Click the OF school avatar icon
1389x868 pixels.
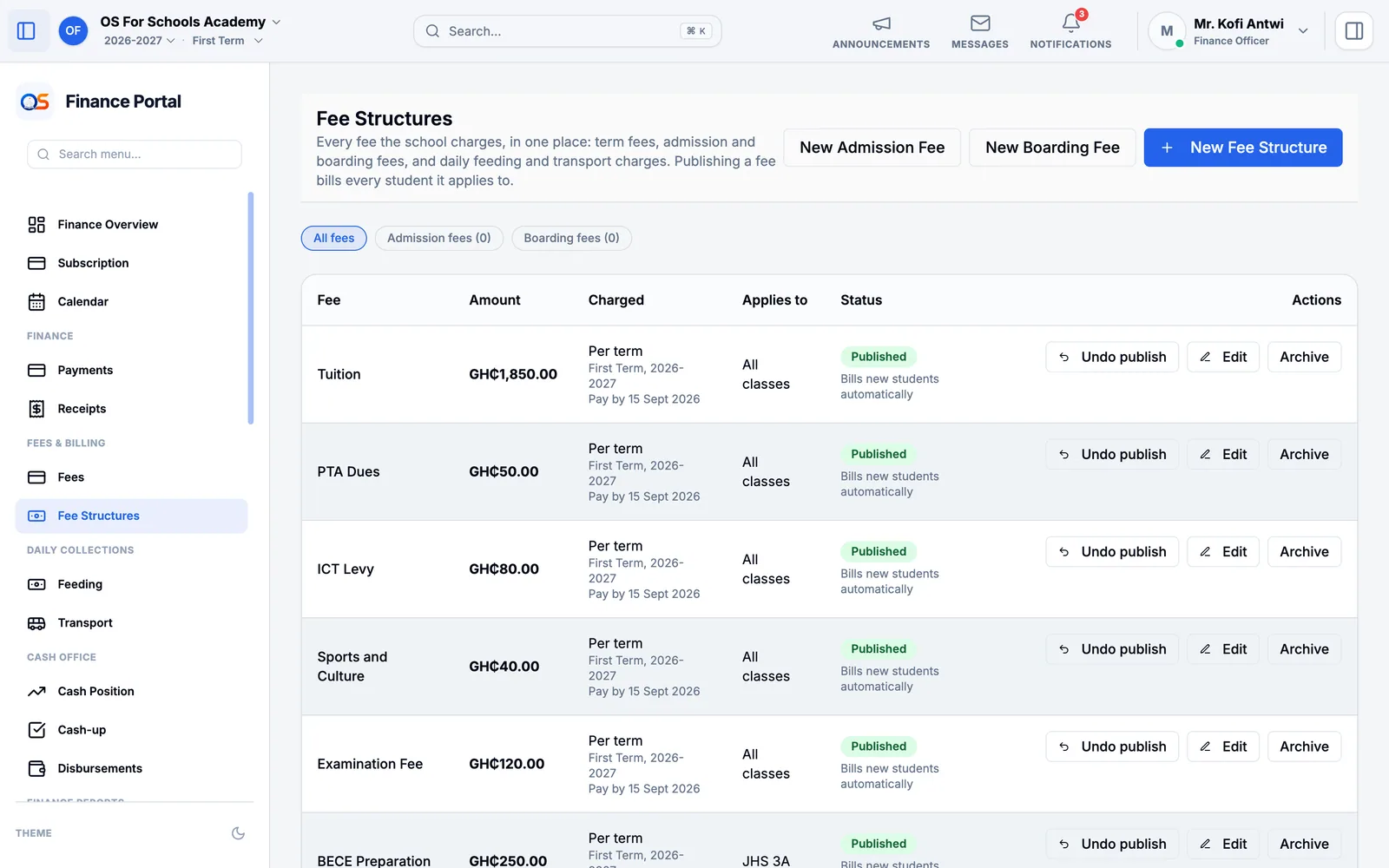click(x=73, y=31)
